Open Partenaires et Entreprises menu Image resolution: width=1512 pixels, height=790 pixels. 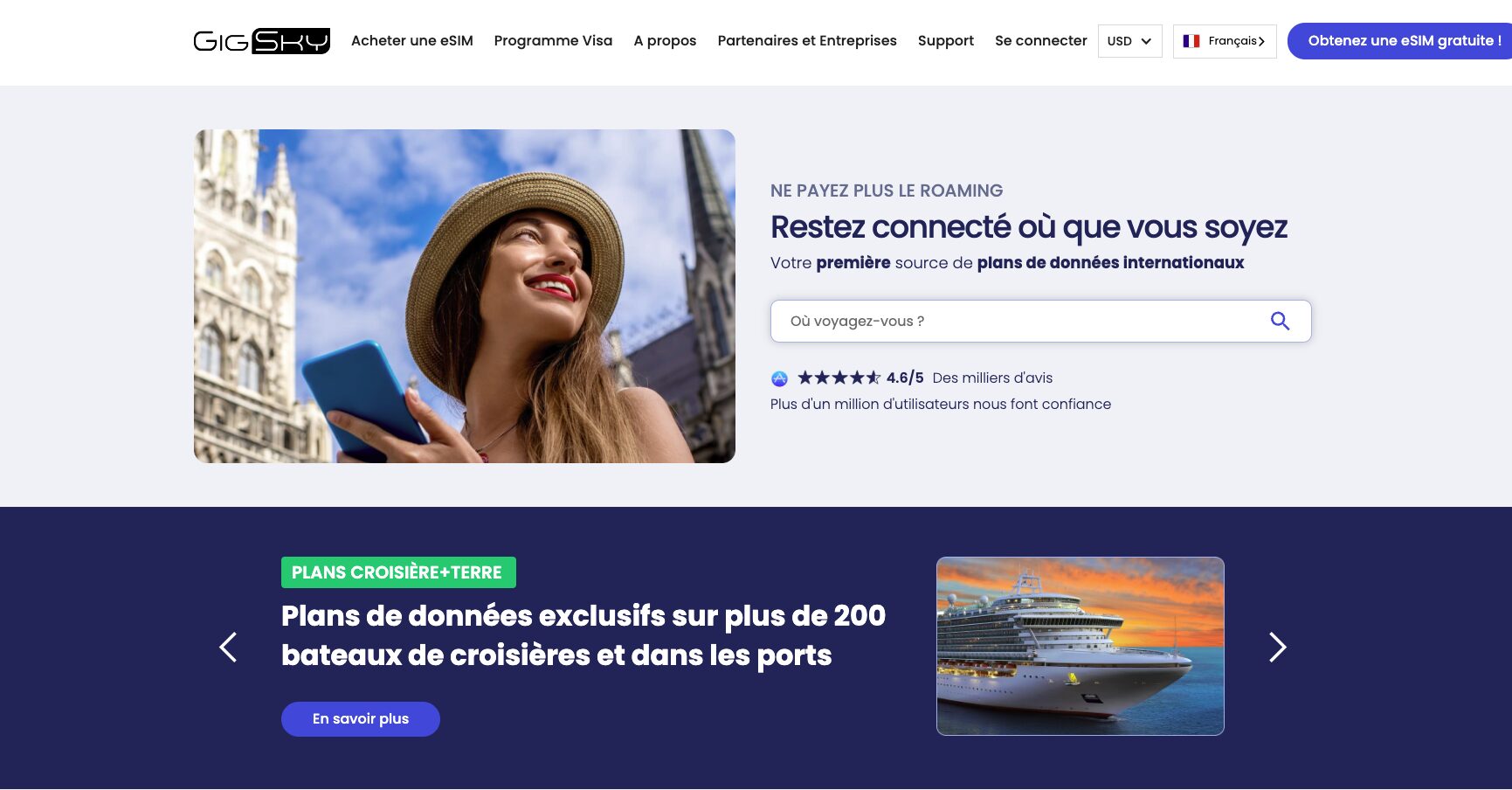point(807,41)
